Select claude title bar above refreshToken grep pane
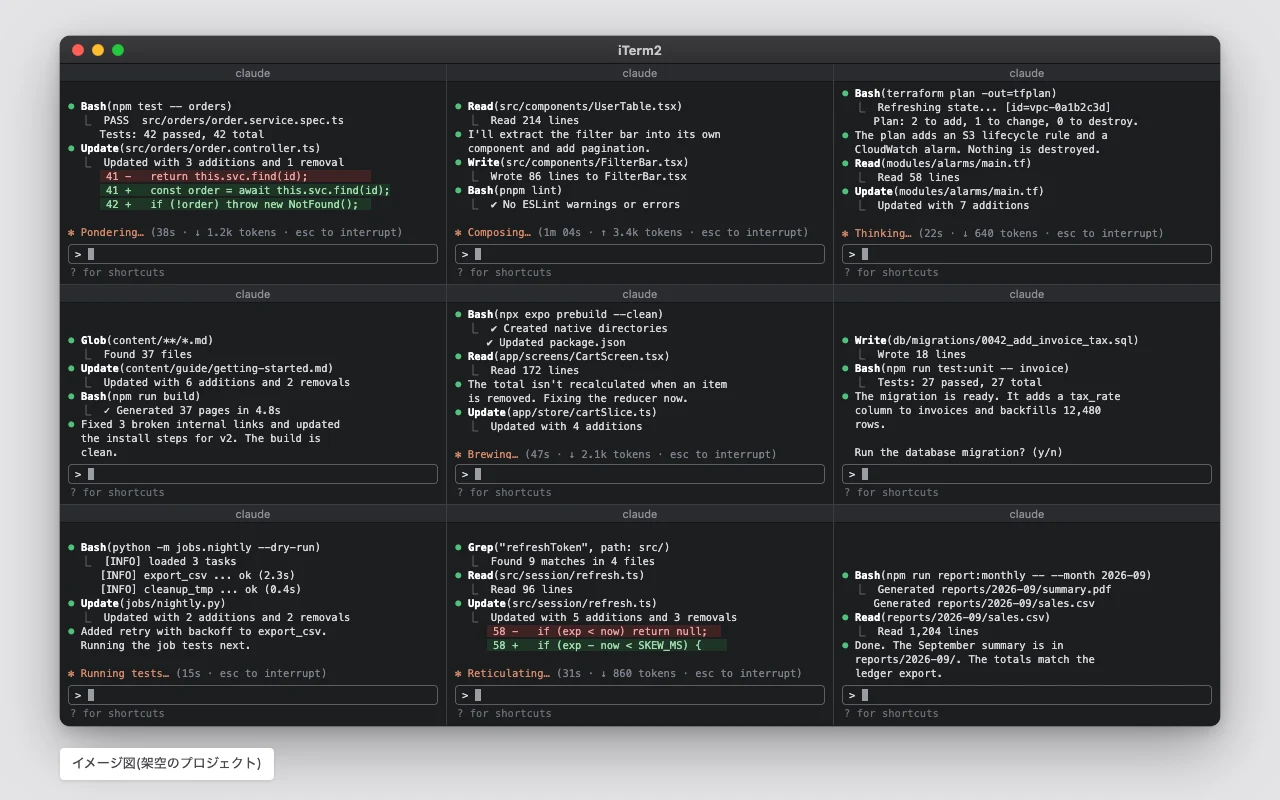 [640, 514]
